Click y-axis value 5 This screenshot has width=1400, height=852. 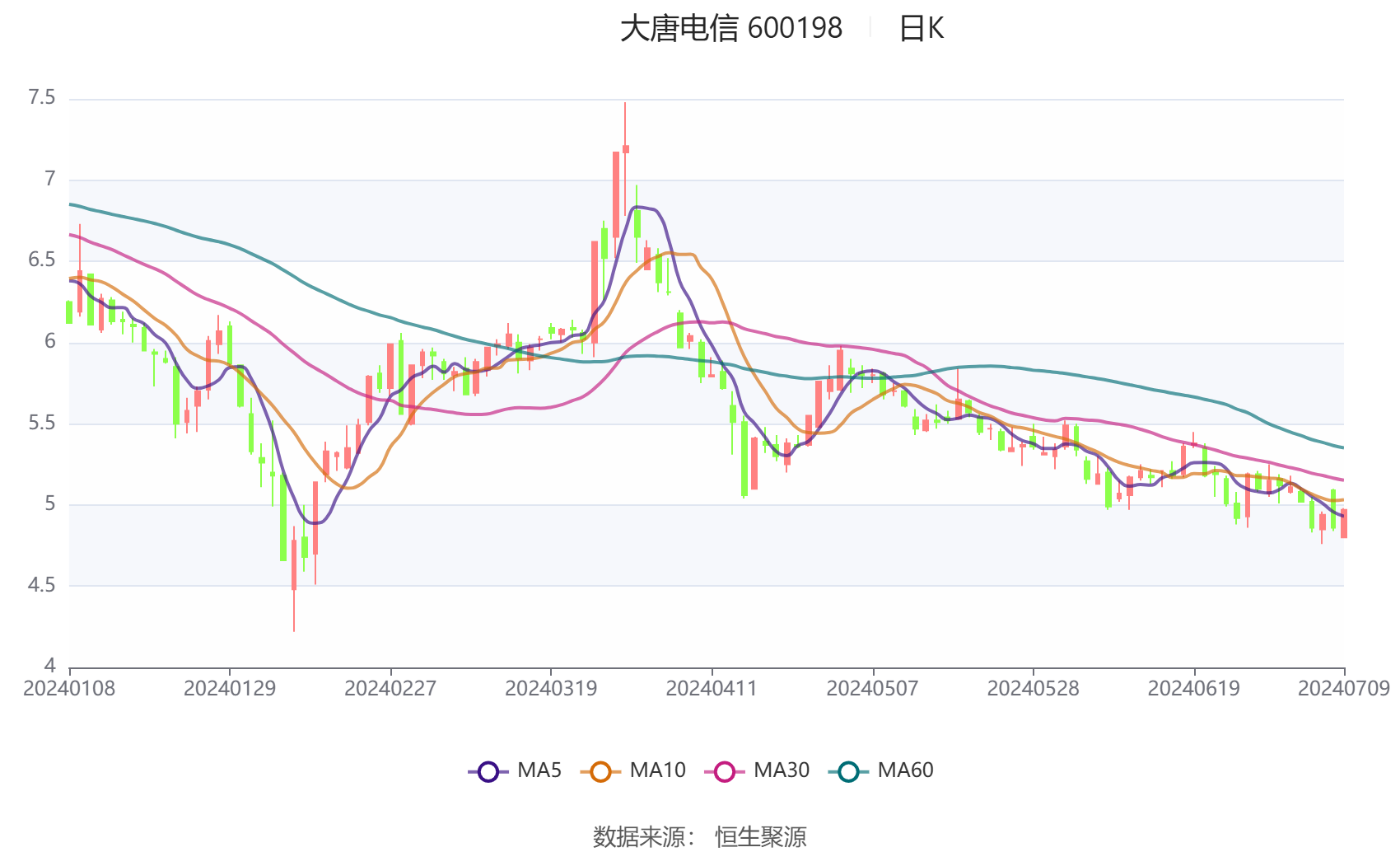pos(50,503)
